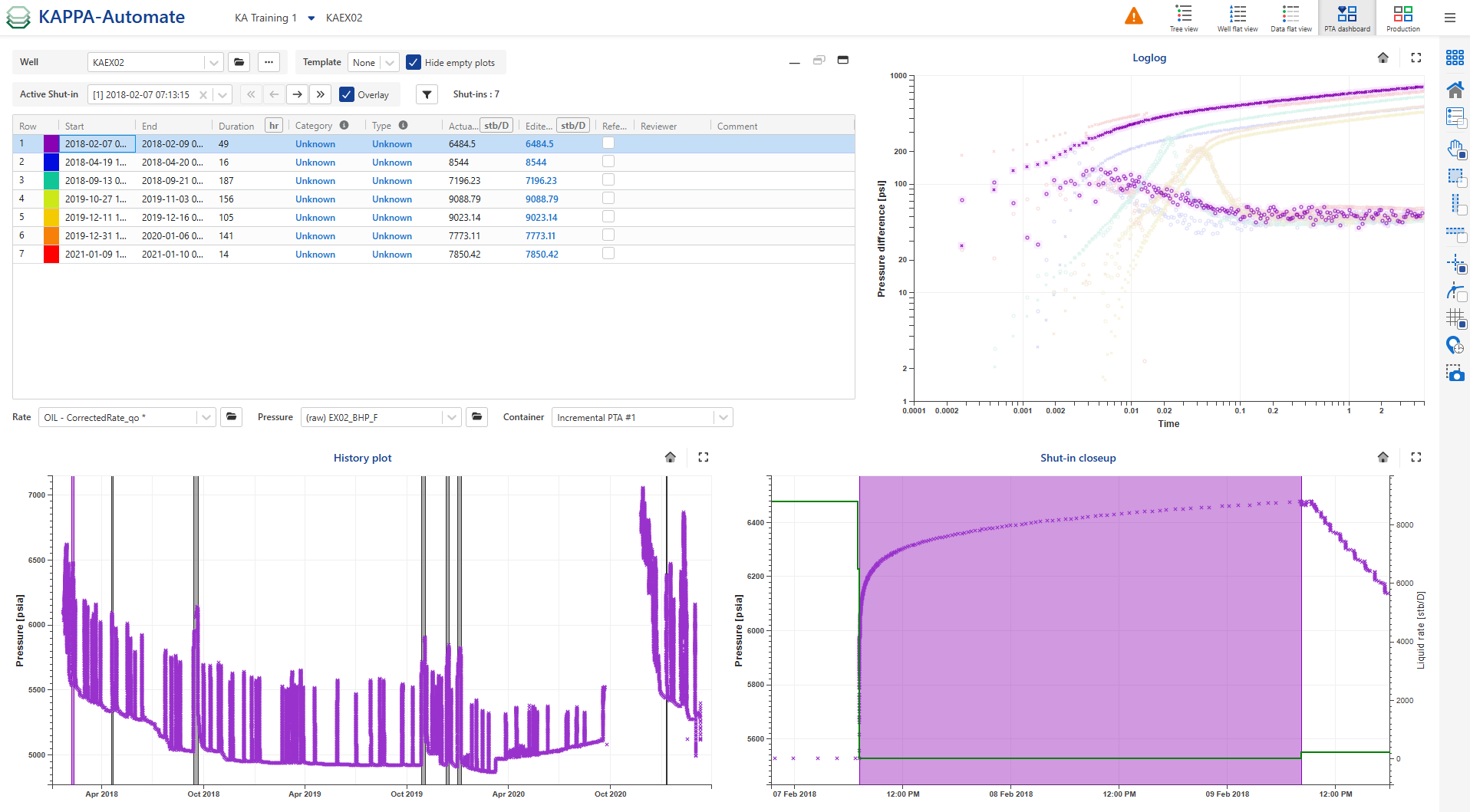The image size is (1470, 812).
Task: Expand the Container dropdown showing Incremental PTA #1
Action: tap(722, 417)
